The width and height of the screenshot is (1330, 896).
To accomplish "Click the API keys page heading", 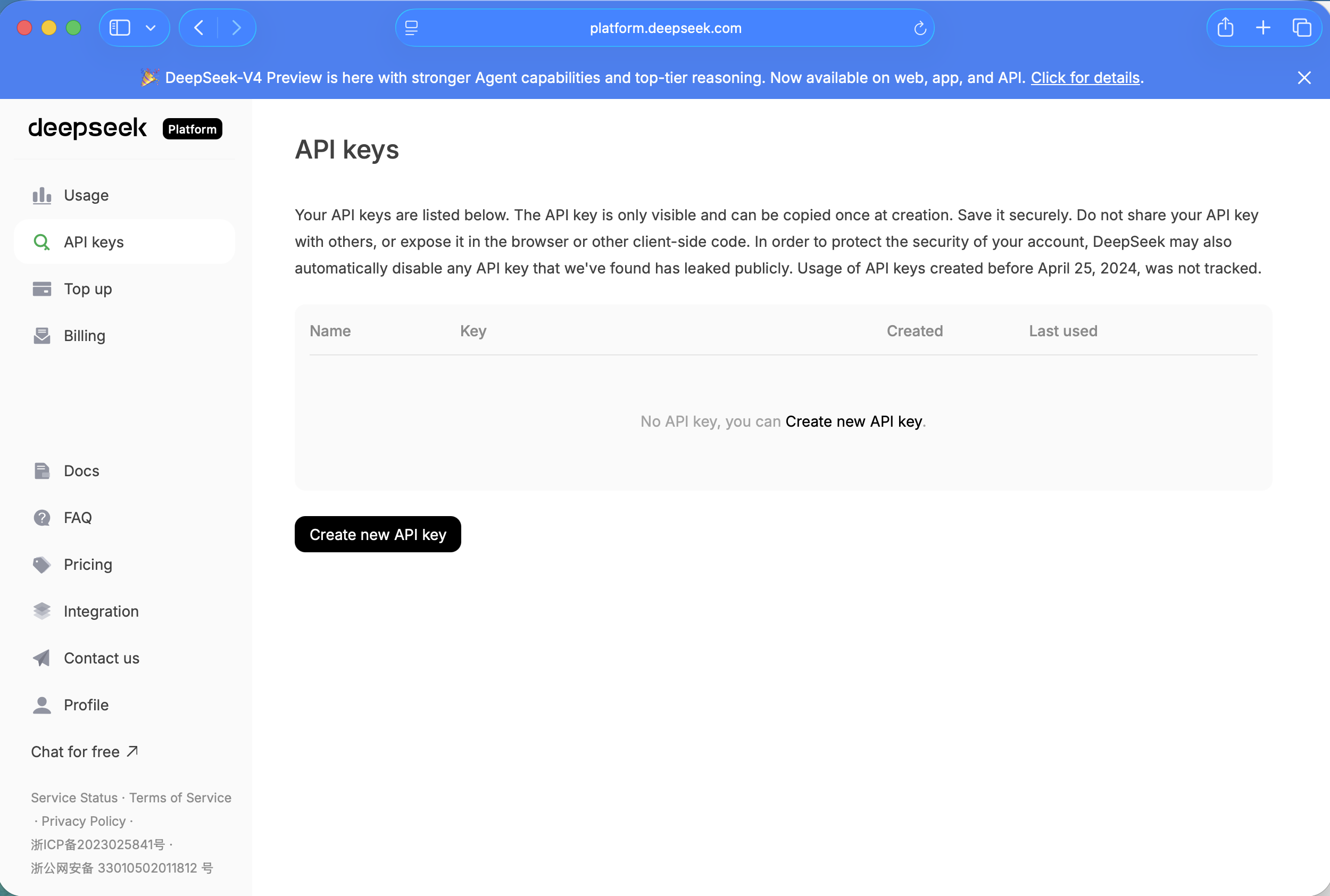I will click(x=347, y=150).
